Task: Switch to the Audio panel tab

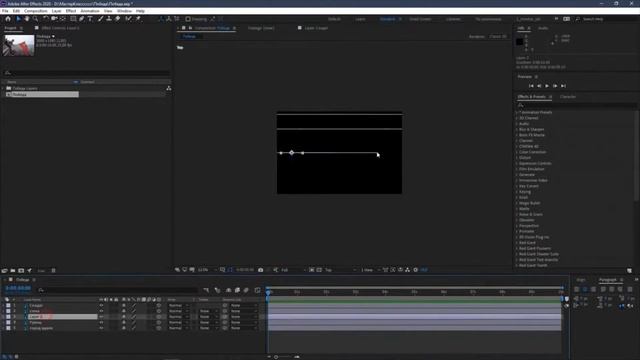Action: tap(543, 28)
